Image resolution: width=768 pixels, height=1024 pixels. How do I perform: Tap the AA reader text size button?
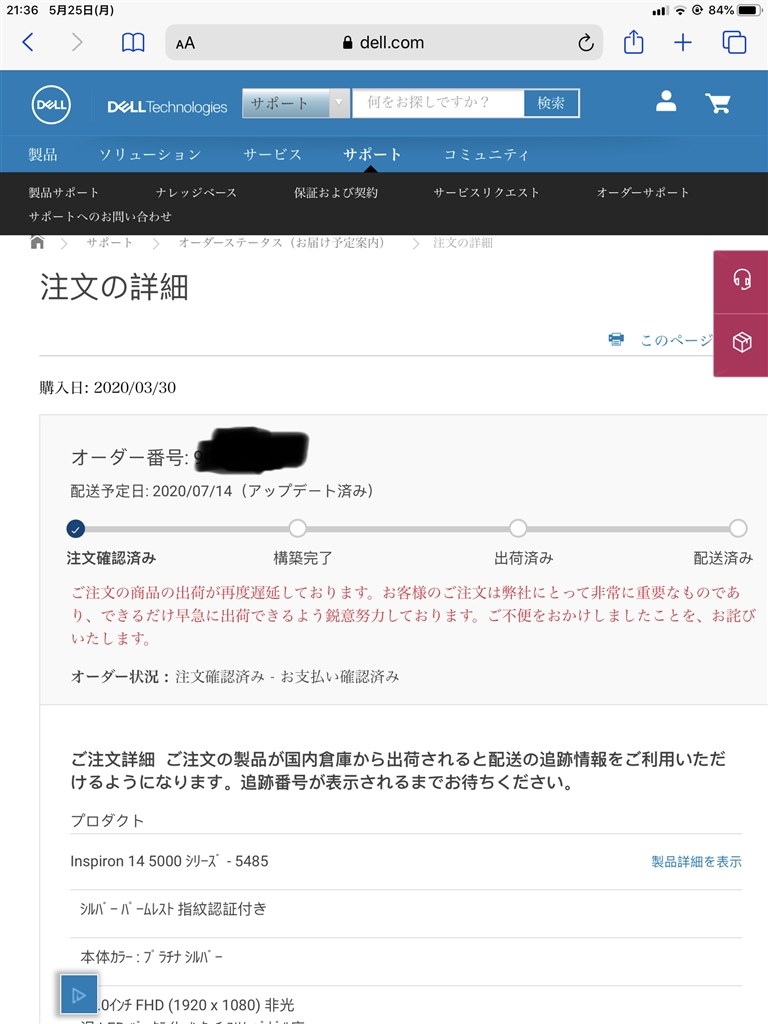tap(185, 43)
